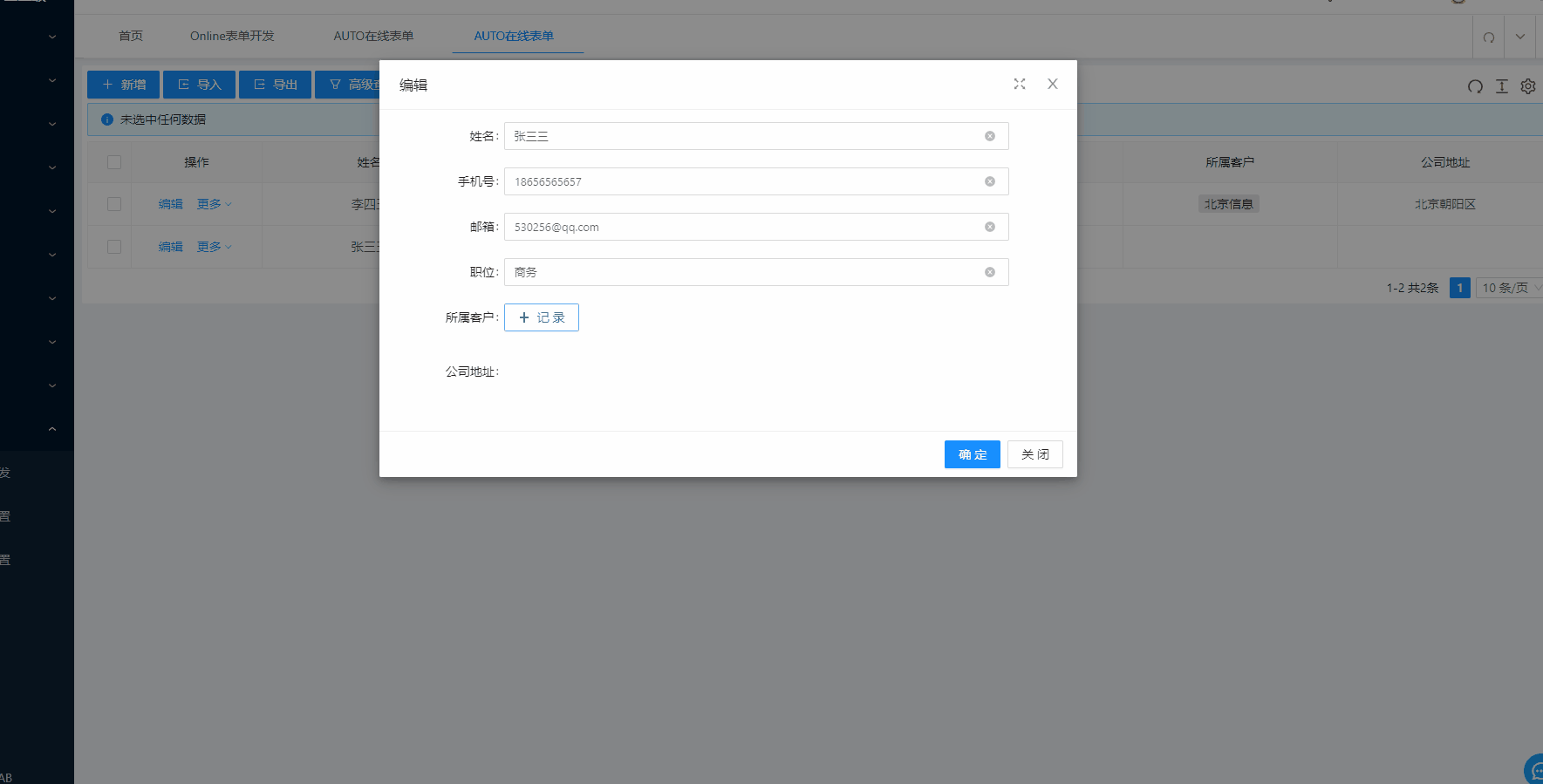Click the 导出 button
Image resolution: width=1543 pixels, height=784 pixels.
coord(275,85)
